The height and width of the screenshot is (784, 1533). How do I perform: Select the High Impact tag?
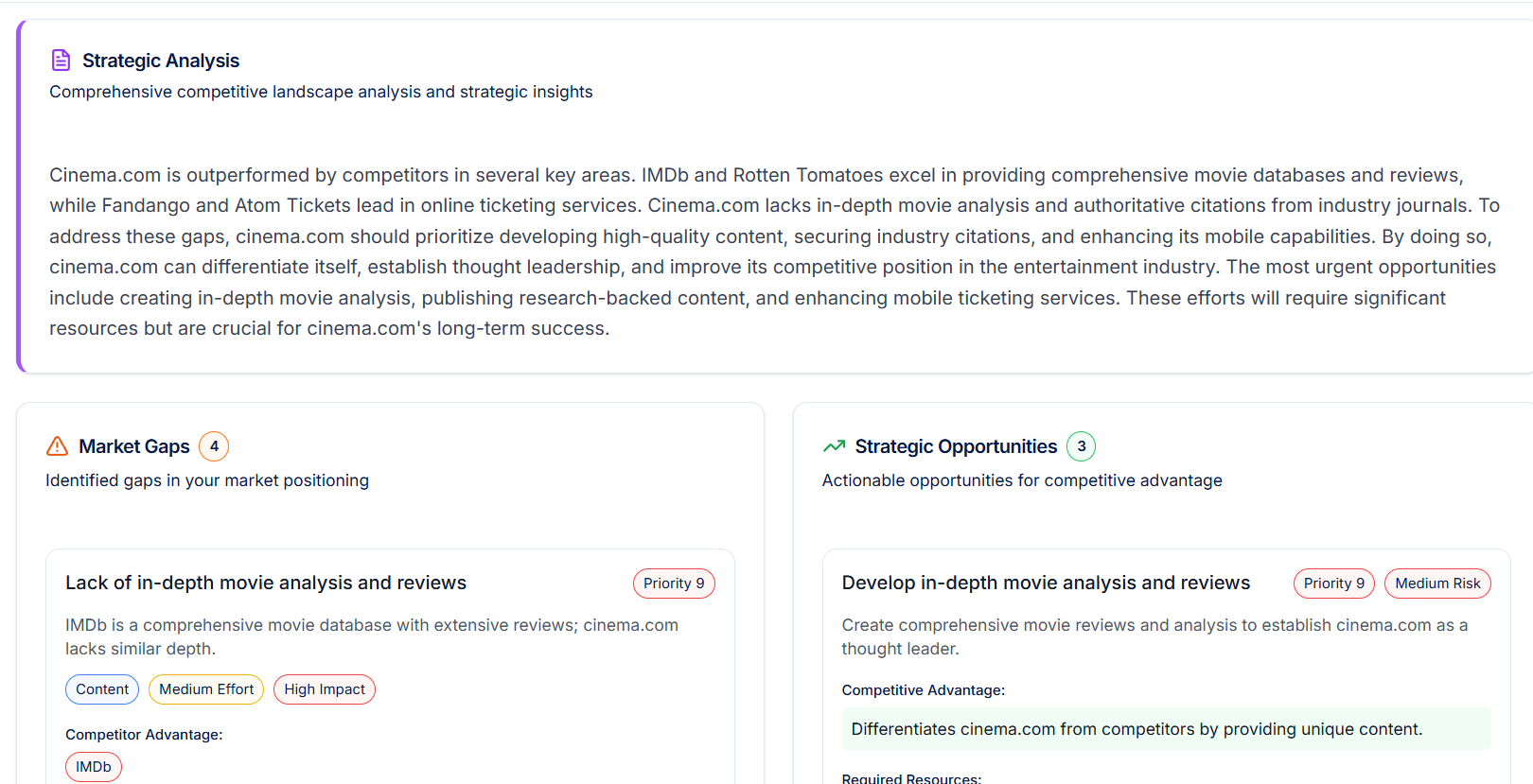click(325, 689)
